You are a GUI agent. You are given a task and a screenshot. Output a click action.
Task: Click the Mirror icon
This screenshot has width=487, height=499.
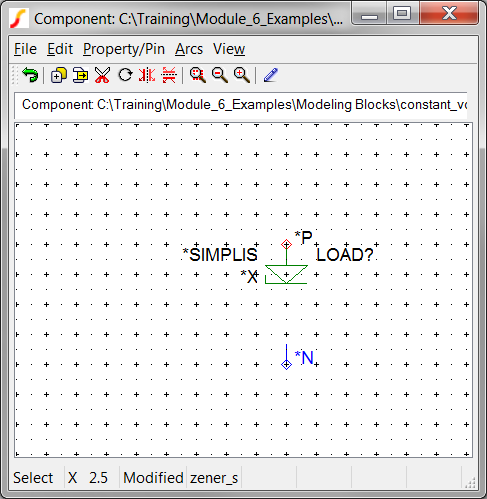147,75
